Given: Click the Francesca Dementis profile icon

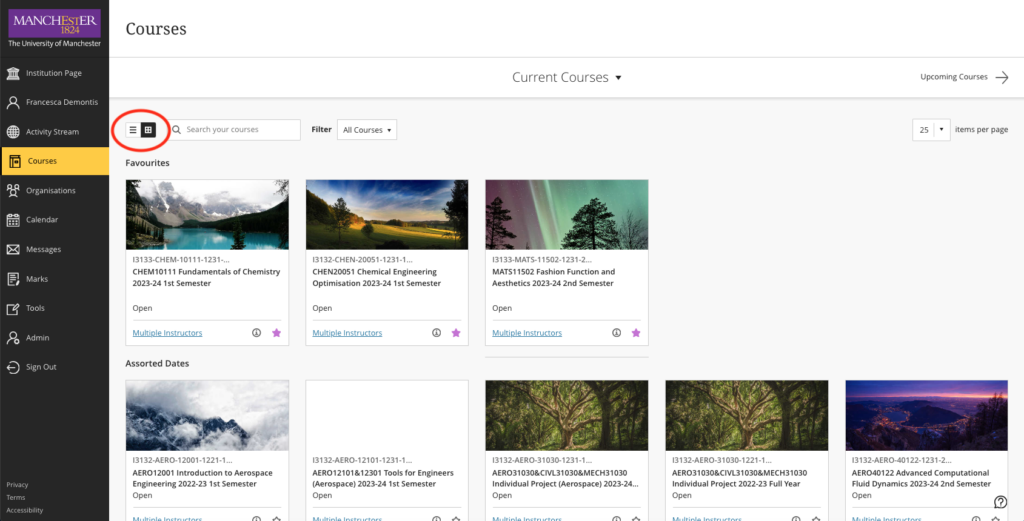Looking at the screenshot, I should (13, 103).
